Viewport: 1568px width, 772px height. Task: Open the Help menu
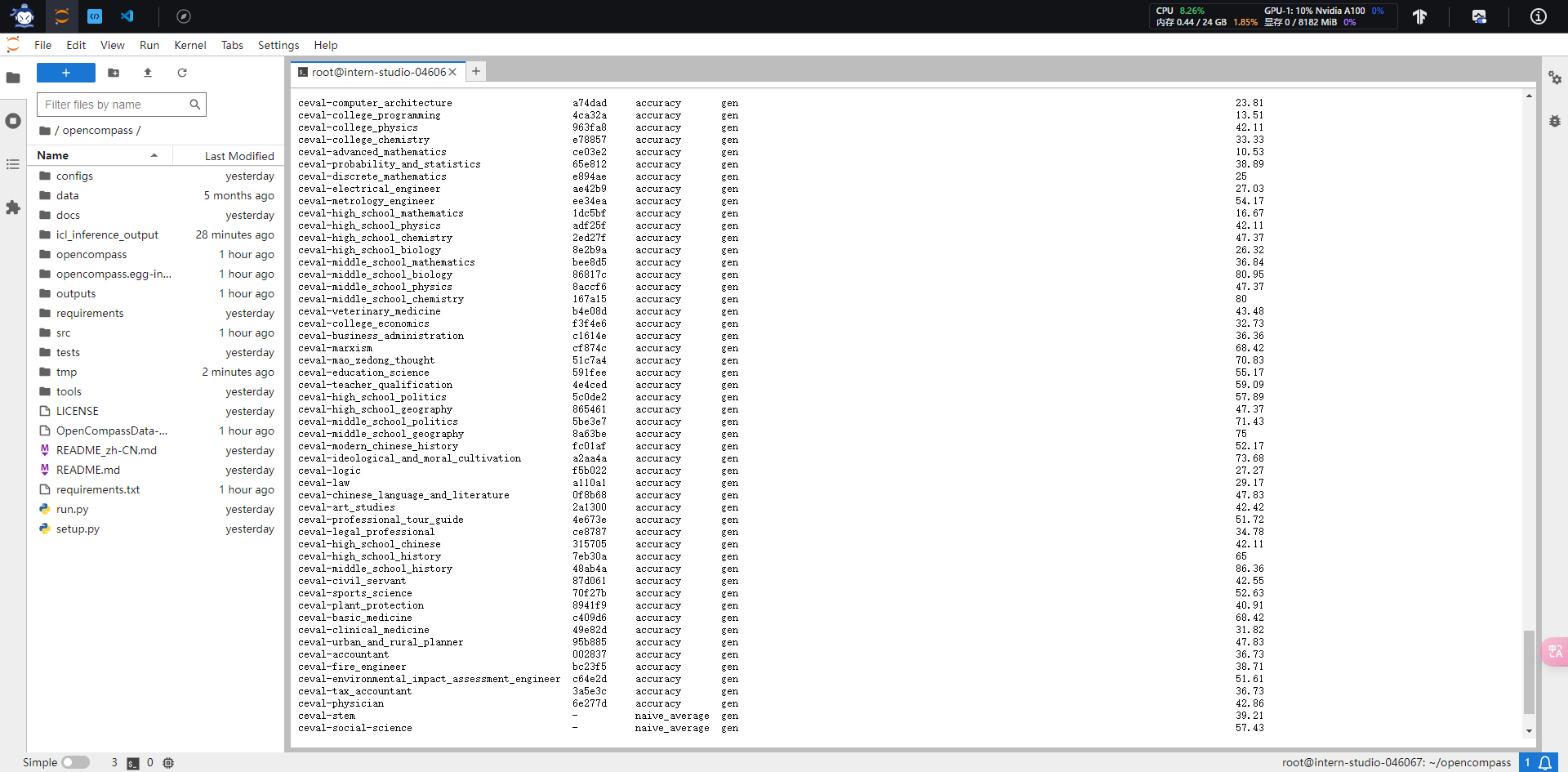326,45
